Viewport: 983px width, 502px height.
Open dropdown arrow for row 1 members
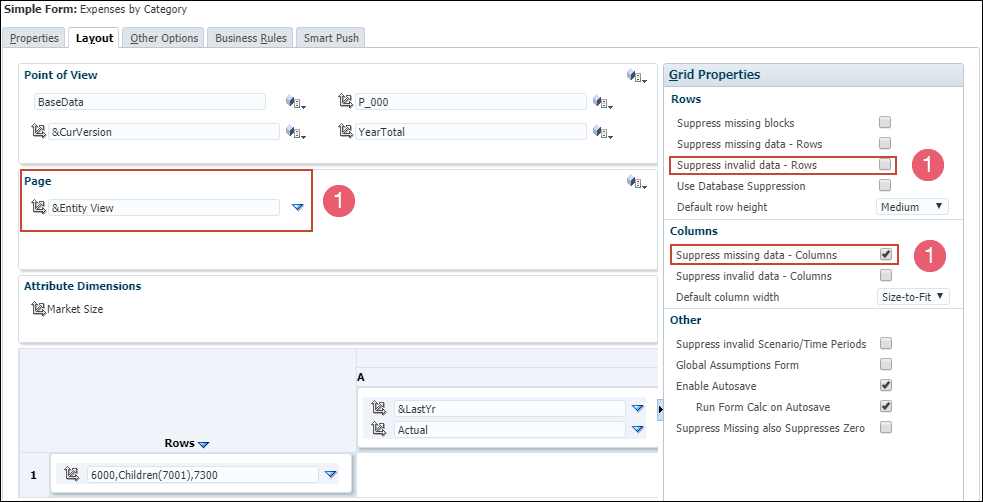tap(331, 475)
